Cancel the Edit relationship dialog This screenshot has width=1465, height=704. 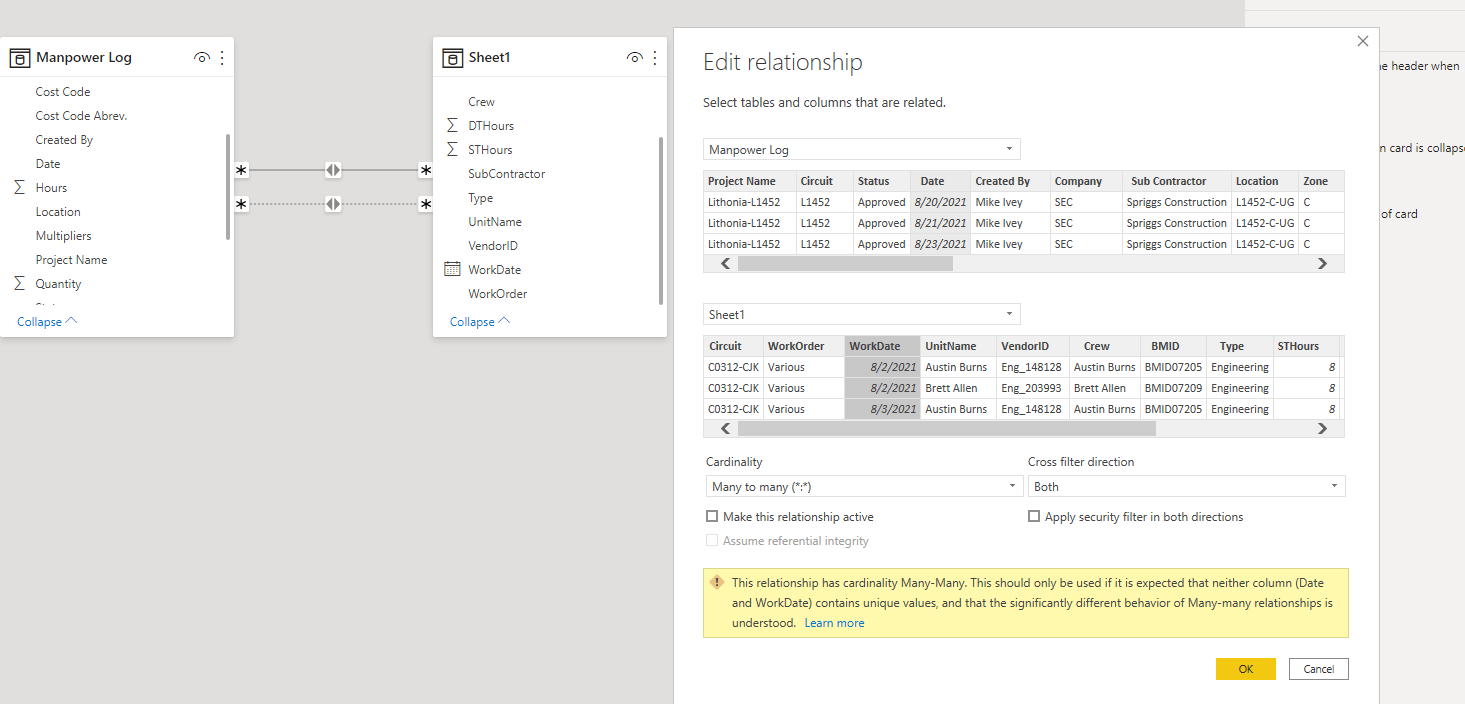(1319, 669)
